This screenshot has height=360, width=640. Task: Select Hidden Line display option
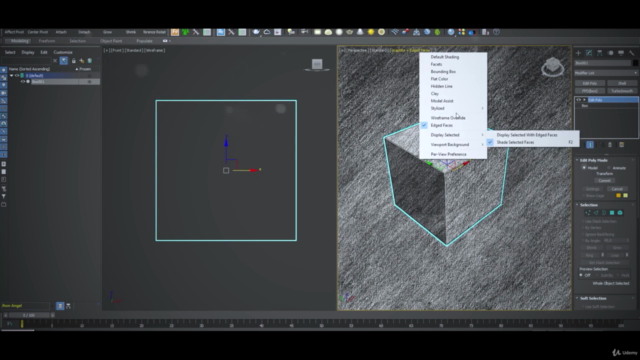[x=441, y=86]
